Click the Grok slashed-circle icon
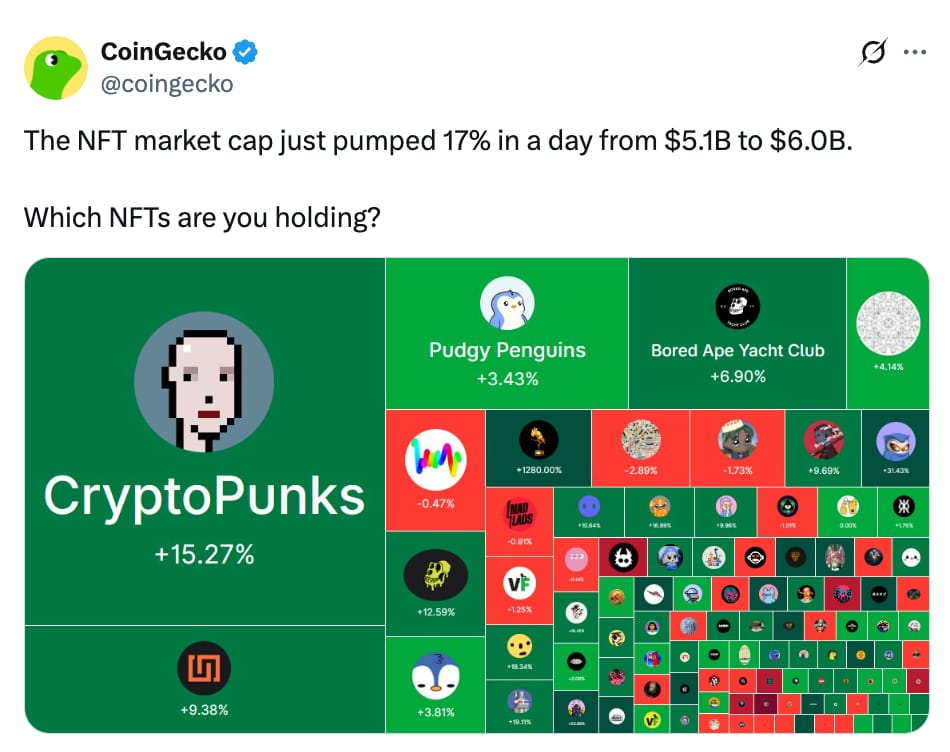 873,52
